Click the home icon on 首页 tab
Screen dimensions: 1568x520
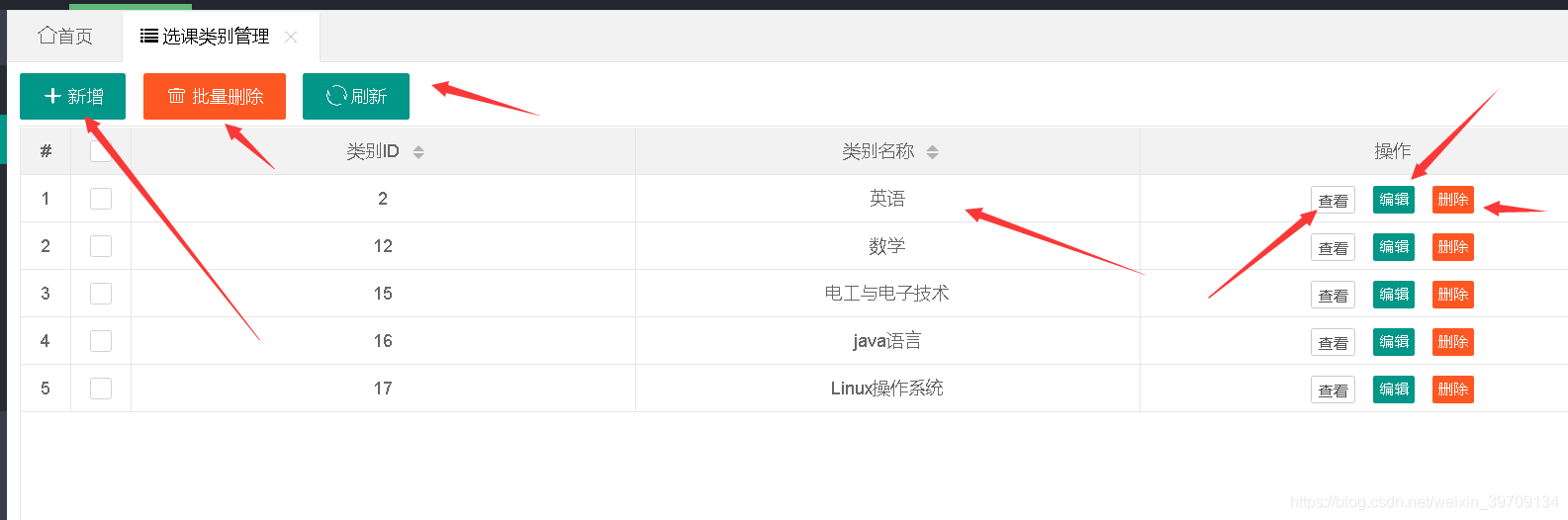click(x=46, y=36)
